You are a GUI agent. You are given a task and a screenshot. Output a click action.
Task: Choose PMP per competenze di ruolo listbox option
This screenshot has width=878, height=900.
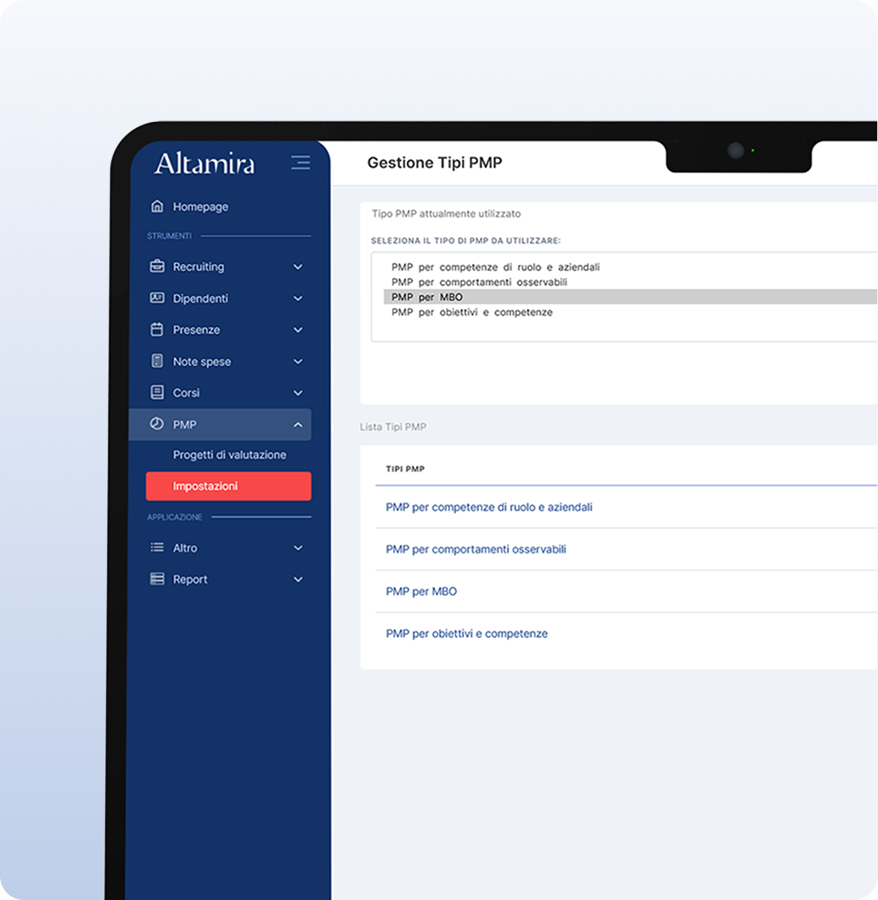tap(495, 267)
